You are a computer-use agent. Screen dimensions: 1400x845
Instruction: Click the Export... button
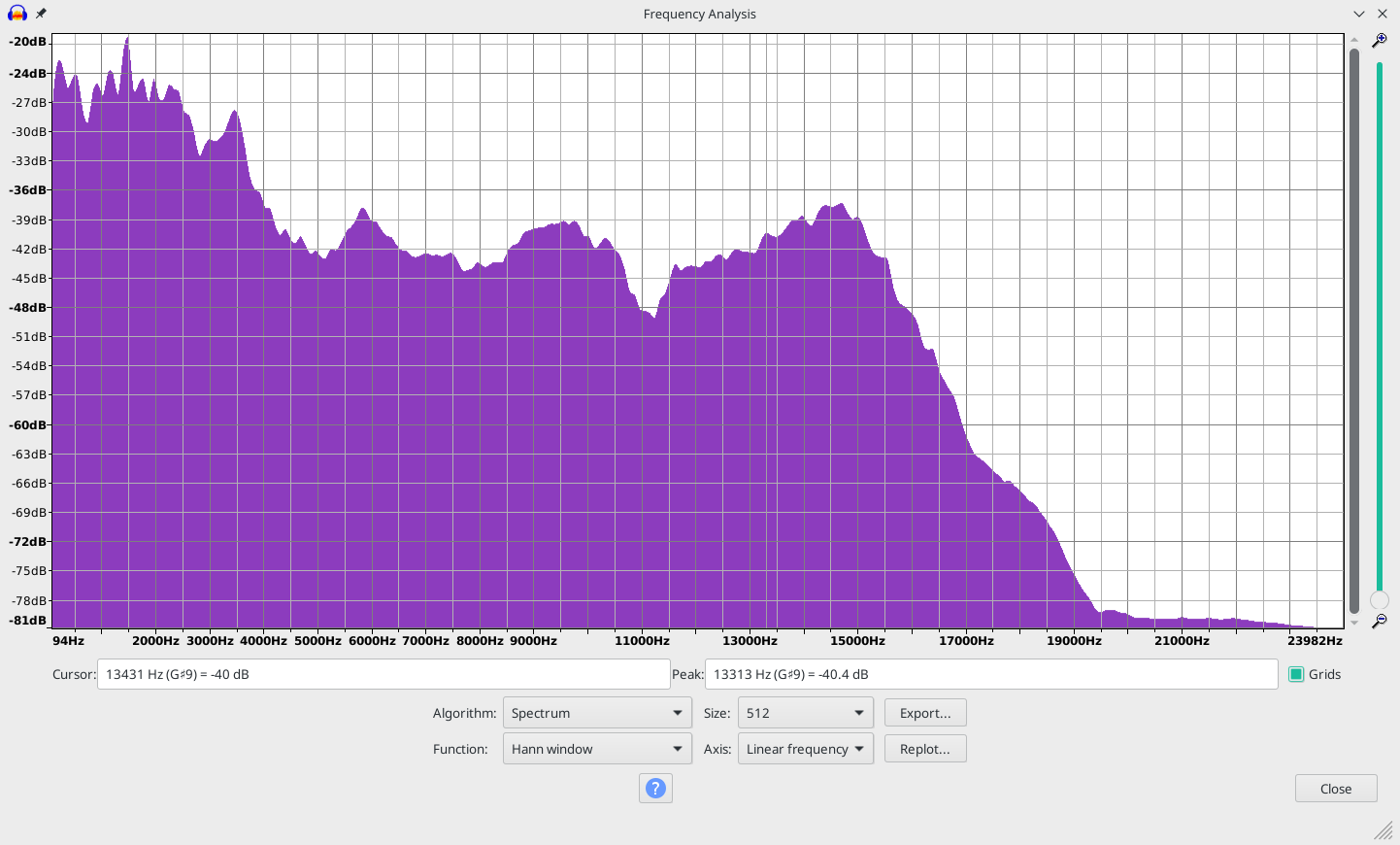tap(925, 713)
